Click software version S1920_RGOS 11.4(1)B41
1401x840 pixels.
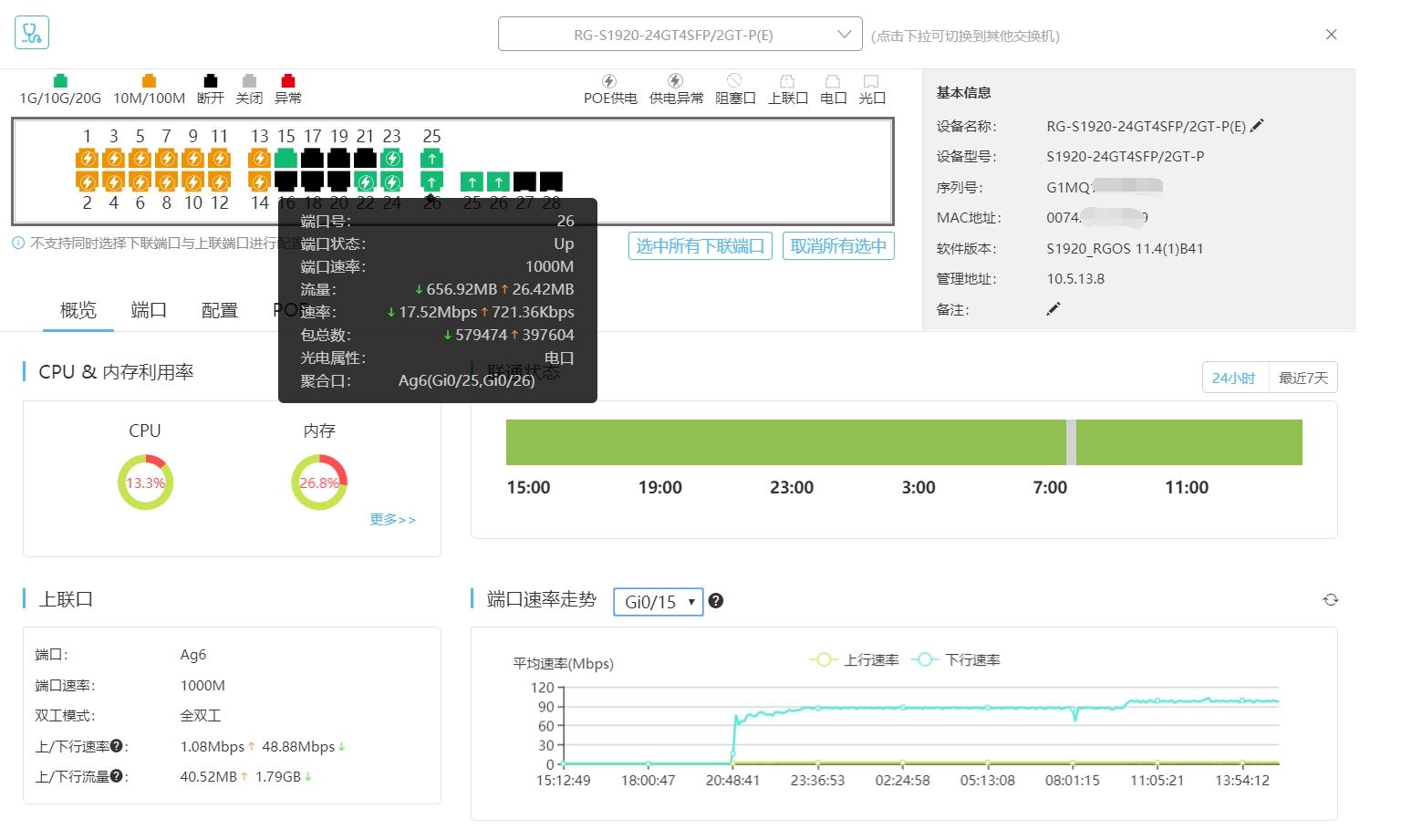point(1125,248)
